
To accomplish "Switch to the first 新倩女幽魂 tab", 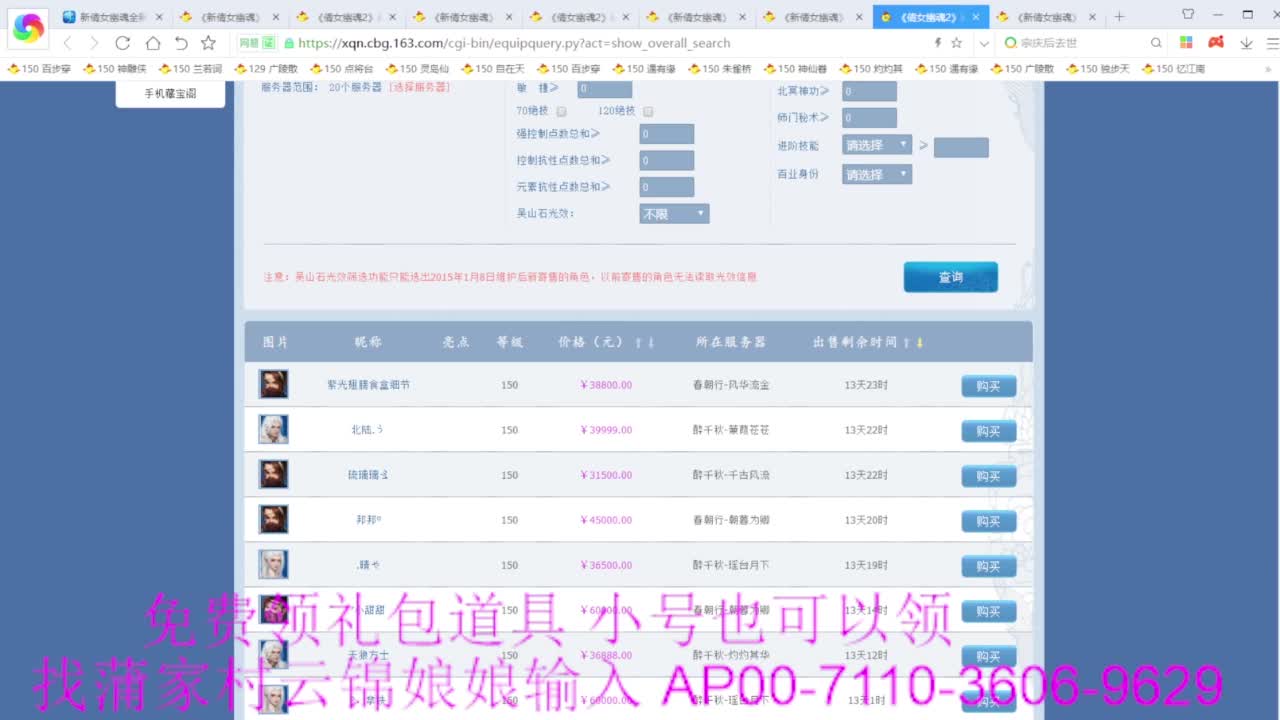I will pyautogui.click(x=105, y=17).
